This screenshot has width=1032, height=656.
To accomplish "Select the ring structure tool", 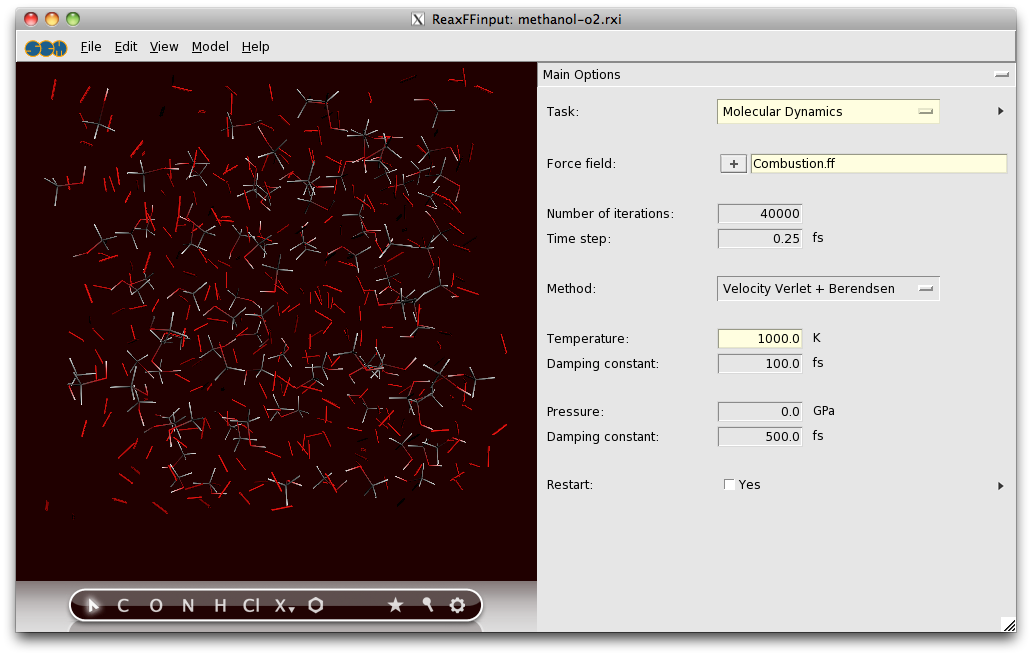I will [x=316, y=605].
